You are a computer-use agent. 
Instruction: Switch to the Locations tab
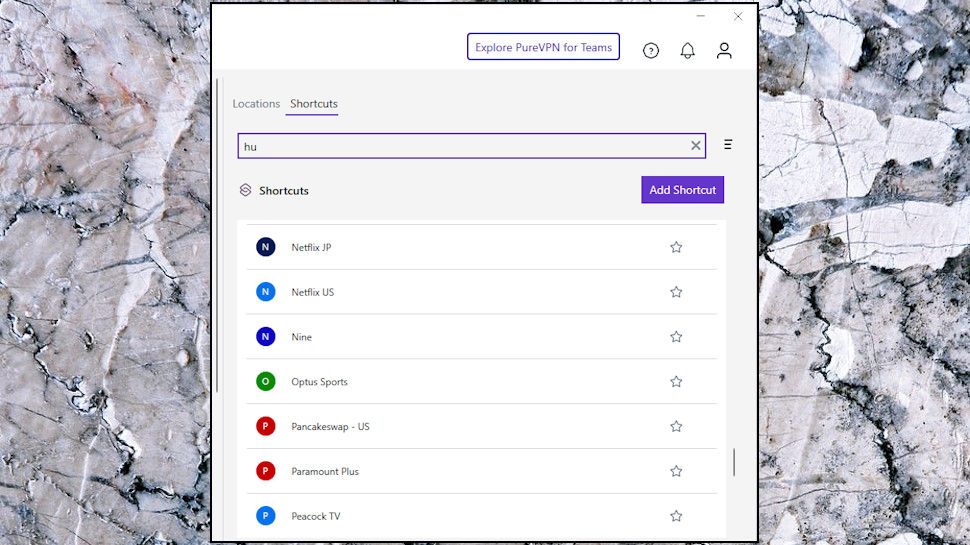256,104
